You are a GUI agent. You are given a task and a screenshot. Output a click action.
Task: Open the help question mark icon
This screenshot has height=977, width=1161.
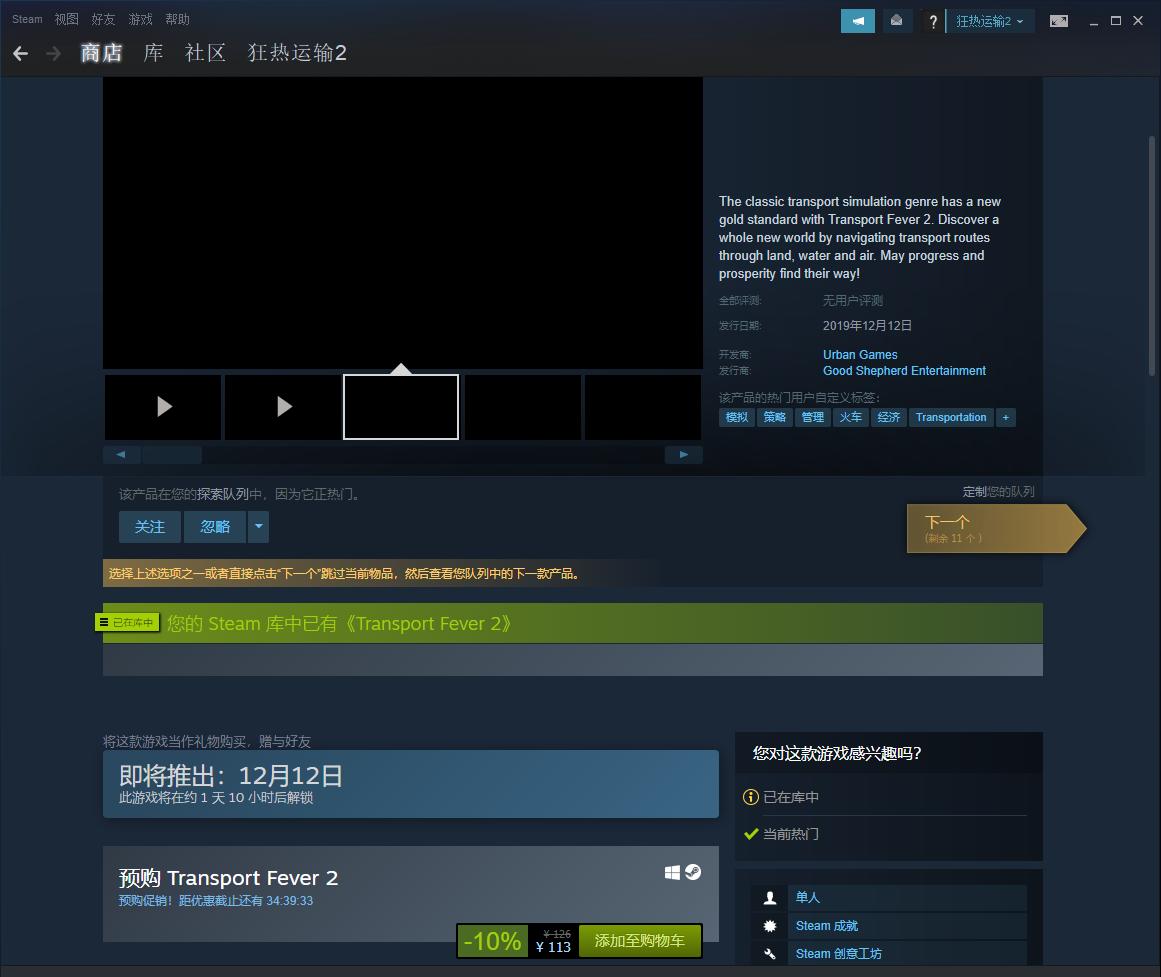tap(933, 21)
